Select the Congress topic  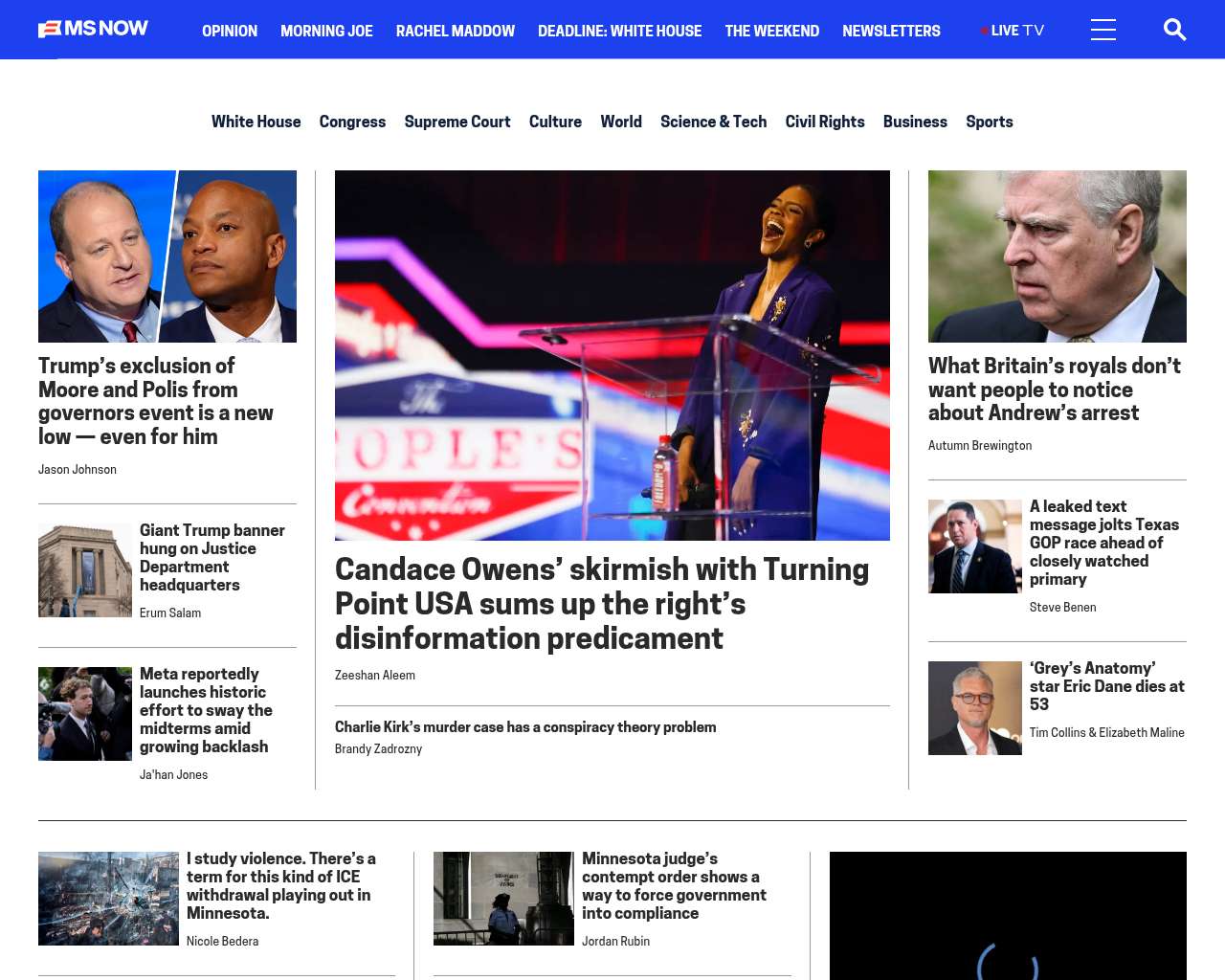click(x=352, y=122)
